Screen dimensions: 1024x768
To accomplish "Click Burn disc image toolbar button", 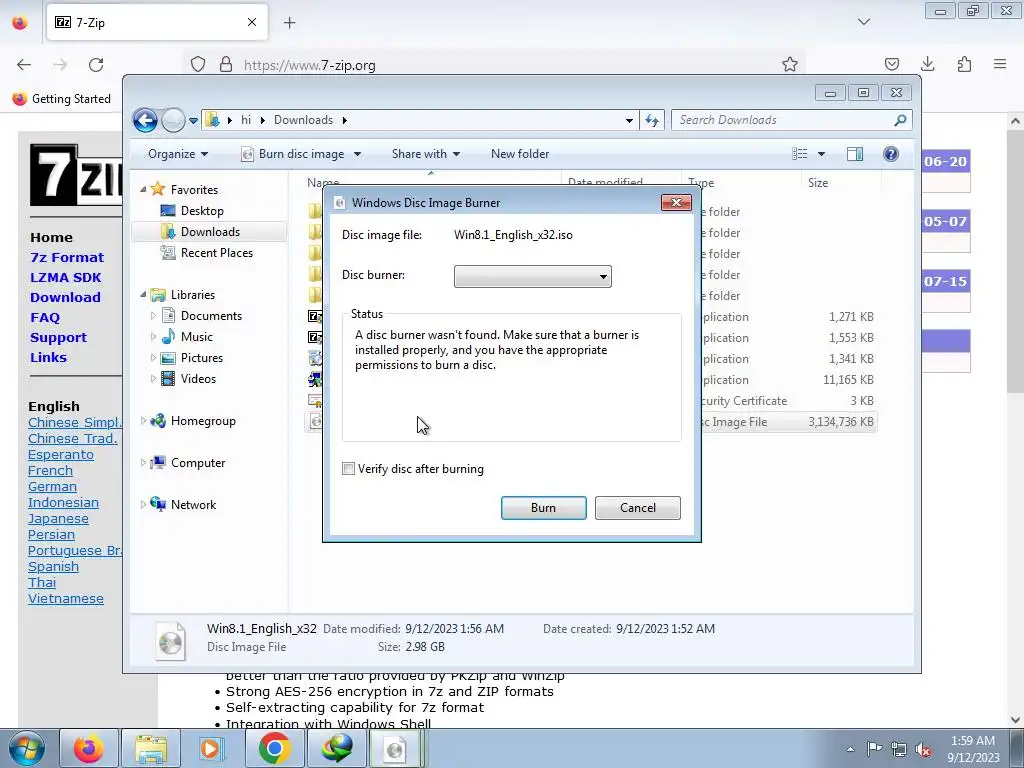I will 293,154.
